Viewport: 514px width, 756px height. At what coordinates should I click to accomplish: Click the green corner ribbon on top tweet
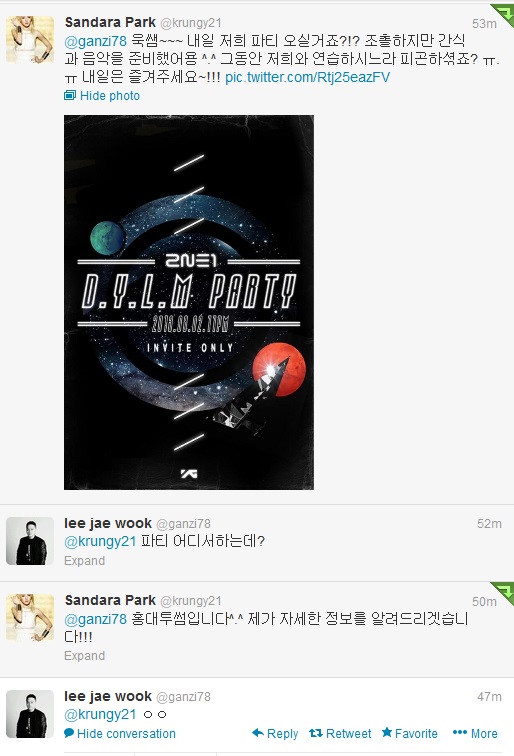pyautogui.click(x=503, y=14)
